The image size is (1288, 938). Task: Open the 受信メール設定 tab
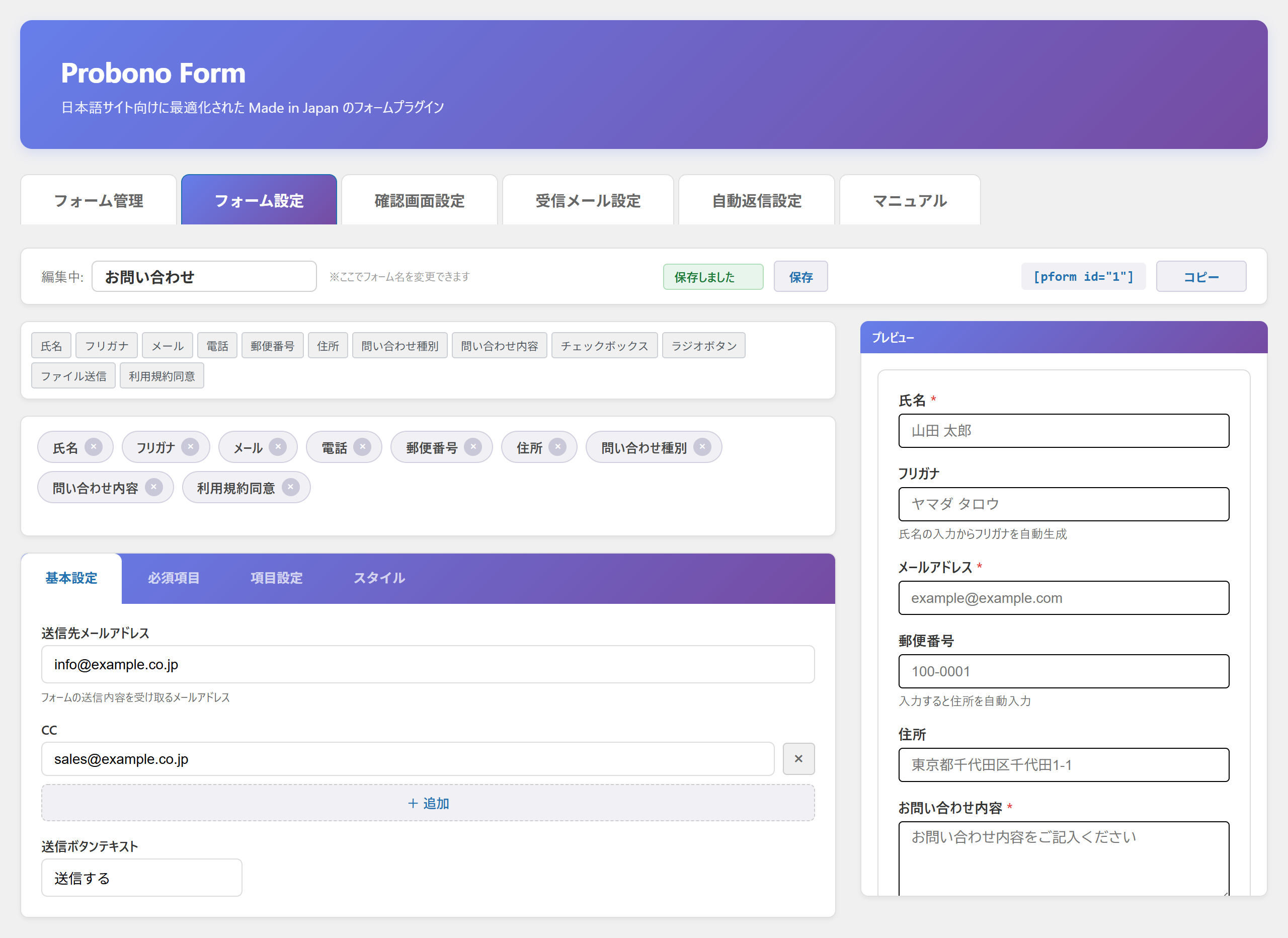[588, 200]
